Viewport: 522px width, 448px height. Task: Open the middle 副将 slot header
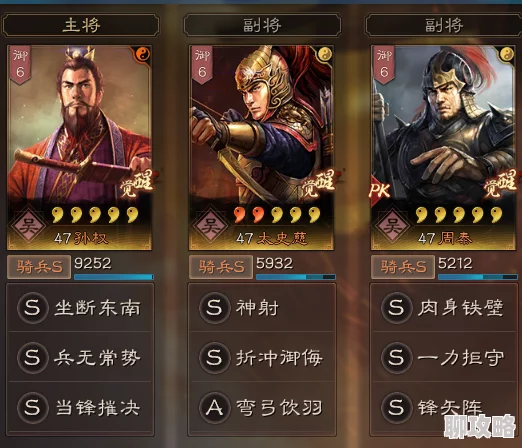pos(262,25)
